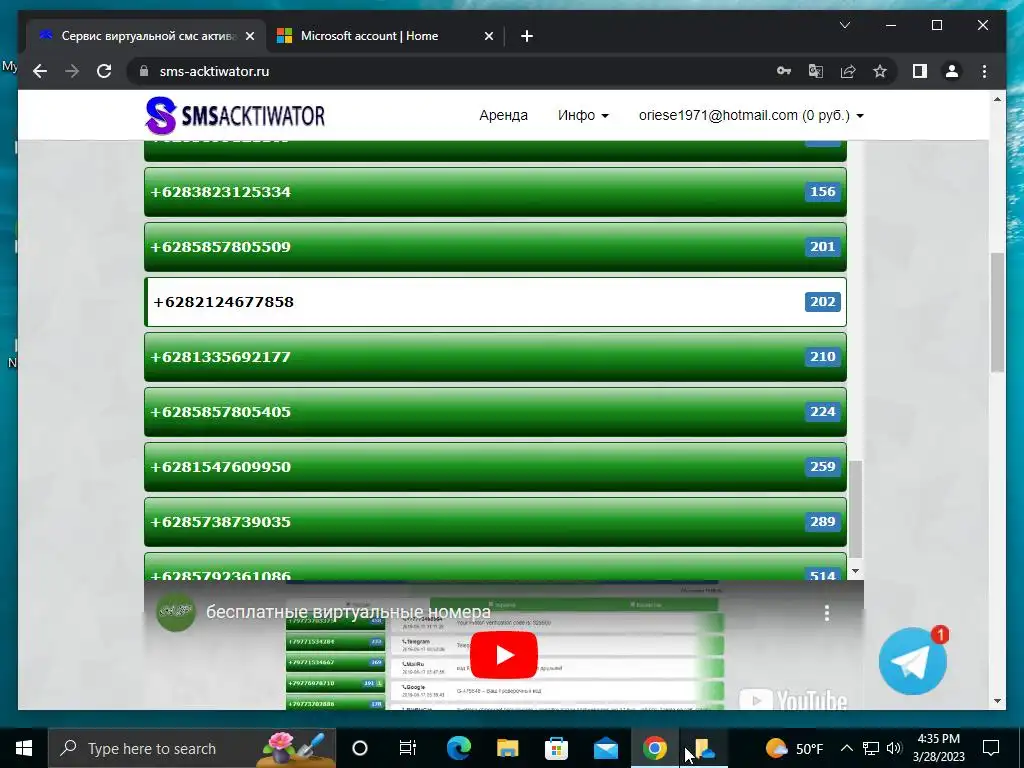1024x768 pixels.
Task: Click the taskbar search box
Action: (192, 748)
